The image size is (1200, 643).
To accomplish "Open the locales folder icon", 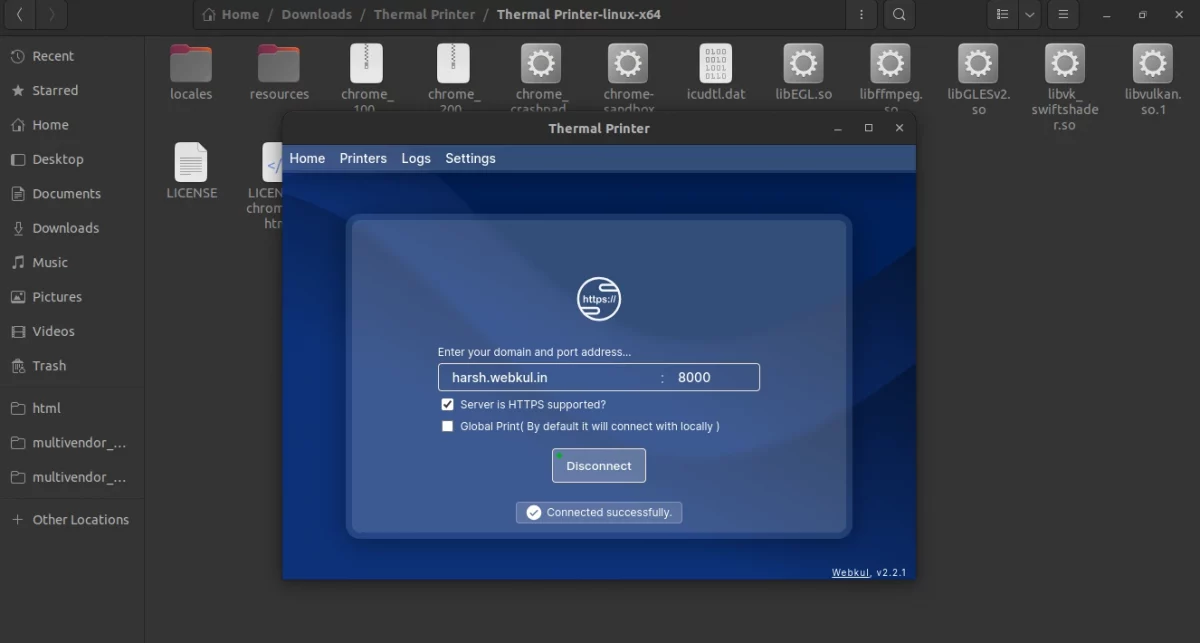I will [191, 64].
